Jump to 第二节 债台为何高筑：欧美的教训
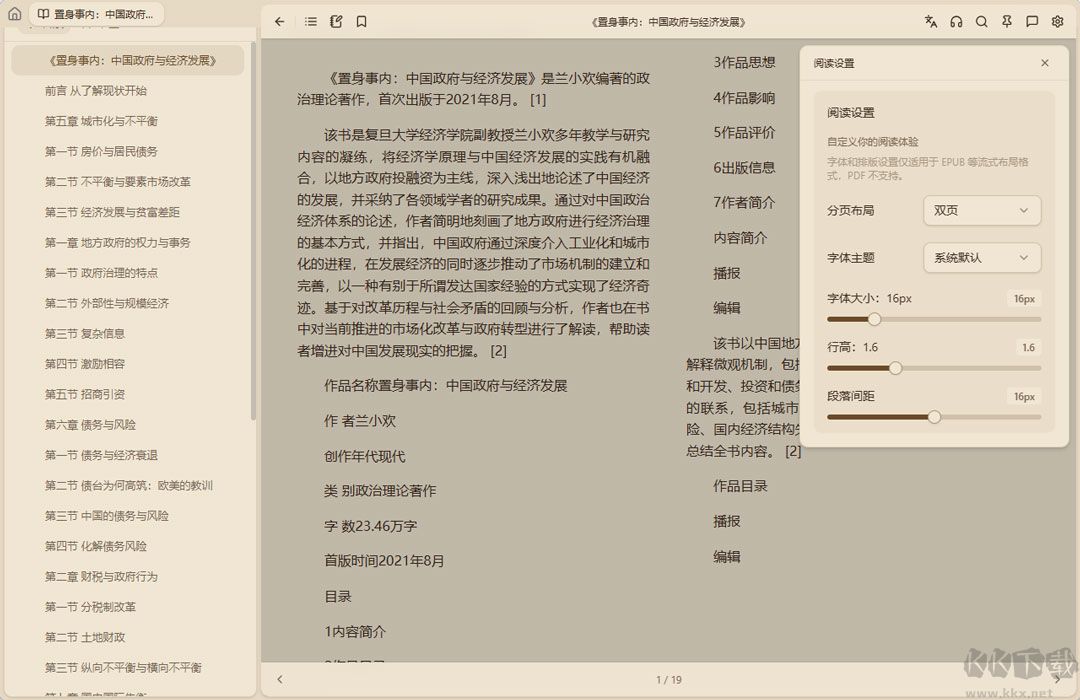The height and width of the screenshot is (700, 1080). (x=129, y=485)
